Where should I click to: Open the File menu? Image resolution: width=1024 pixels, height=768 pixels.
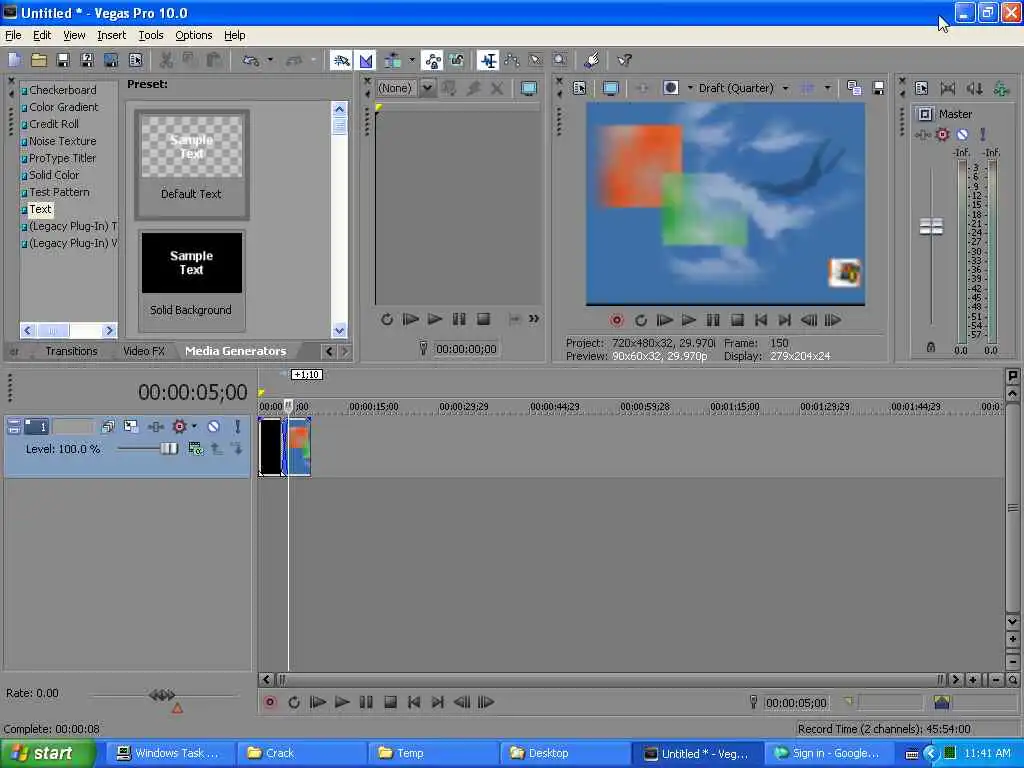pos(13,35)
